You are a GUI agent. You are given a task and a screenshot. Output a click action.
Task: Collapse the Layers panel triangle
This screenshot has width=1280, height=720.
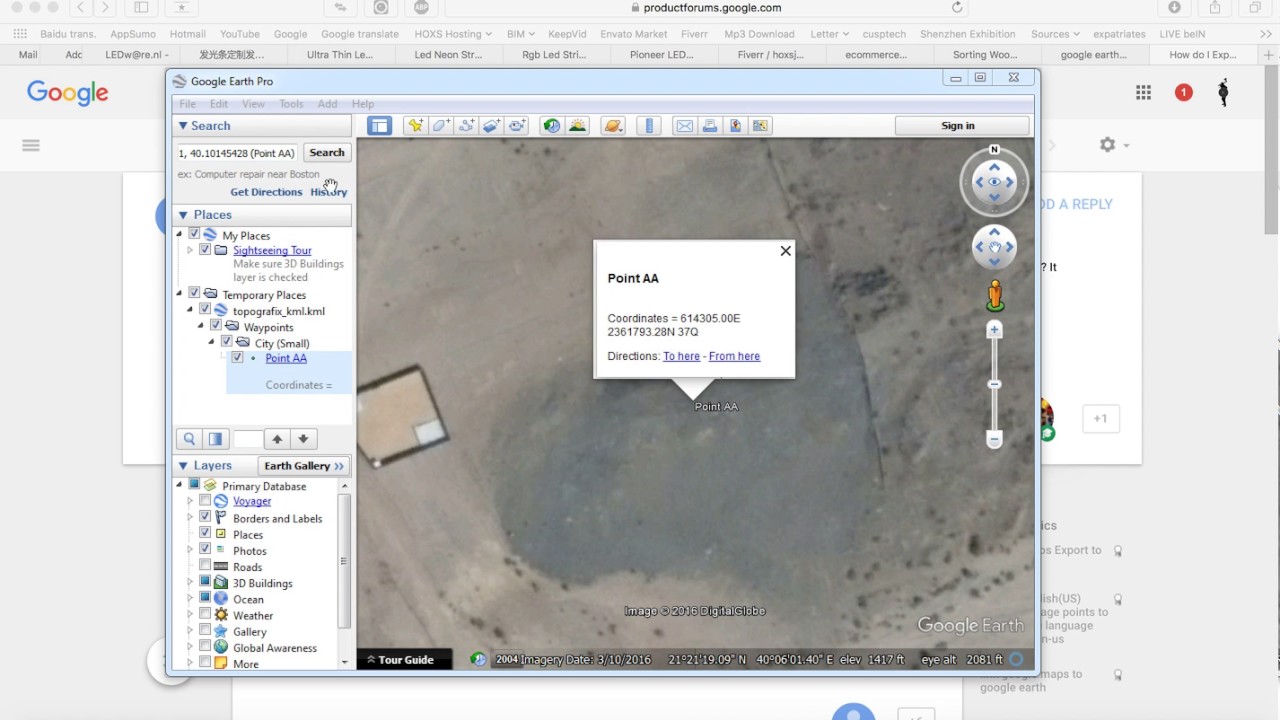(183, 466)
